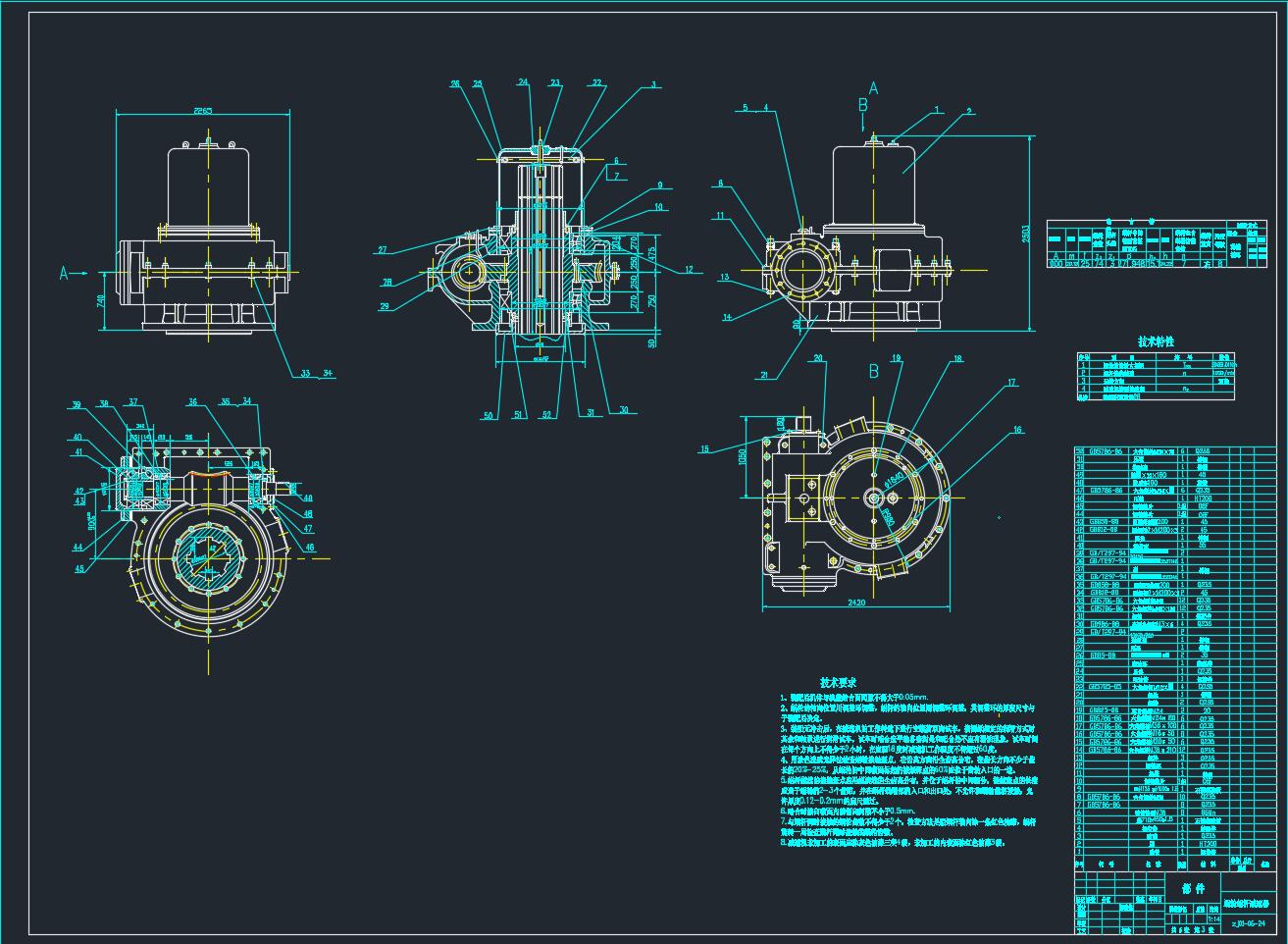This screenshot has width=1288, height=944.
Task: Click the 技术要求 heading text
Action: pyautogui.click(x=839, y=683)
